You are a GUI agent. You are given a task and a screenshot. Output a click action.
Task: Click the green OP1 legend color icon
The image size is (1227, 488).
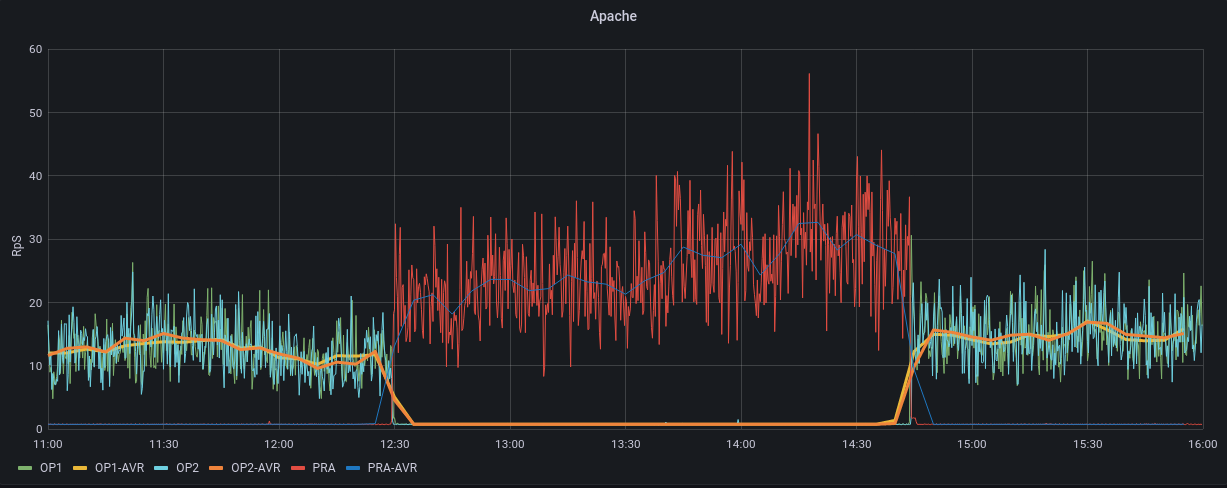click(25, 467)
